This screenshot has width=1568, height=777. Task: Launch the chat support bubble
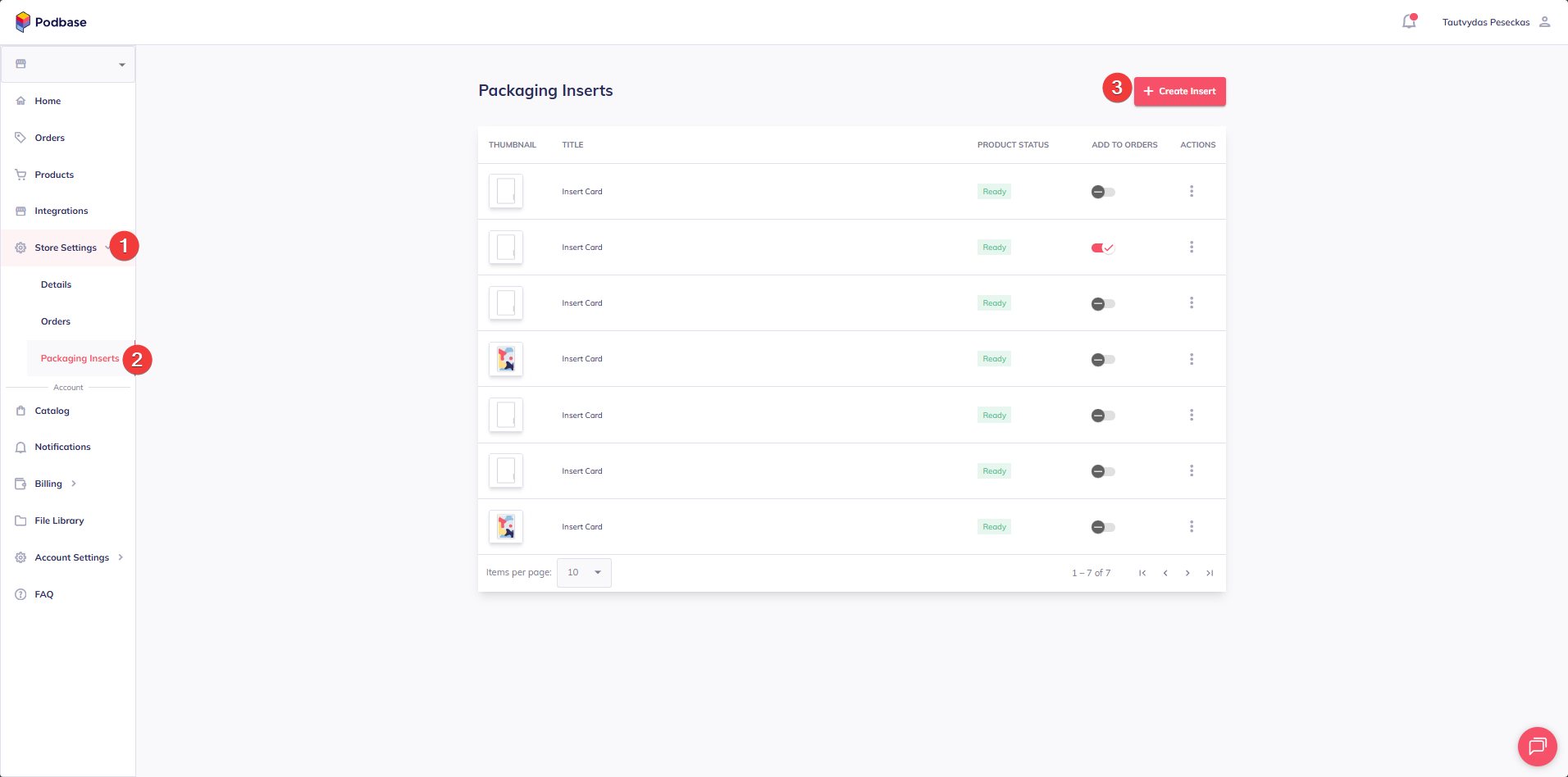coord(1536,747)
